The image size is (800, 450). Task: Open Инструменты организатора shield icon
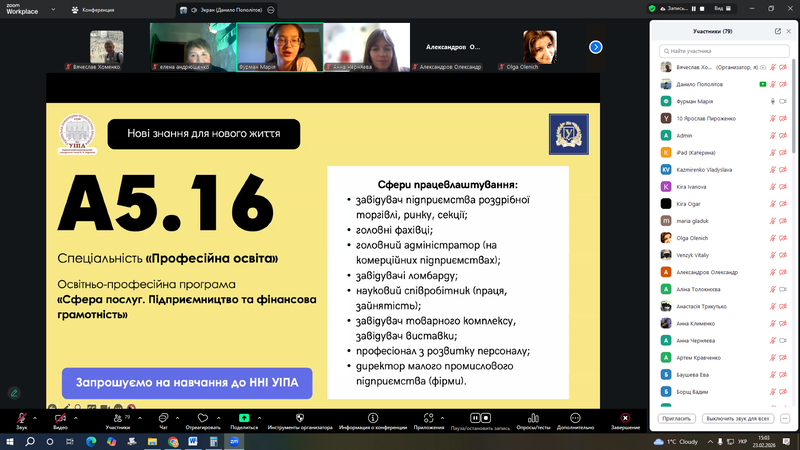point(299,417)
